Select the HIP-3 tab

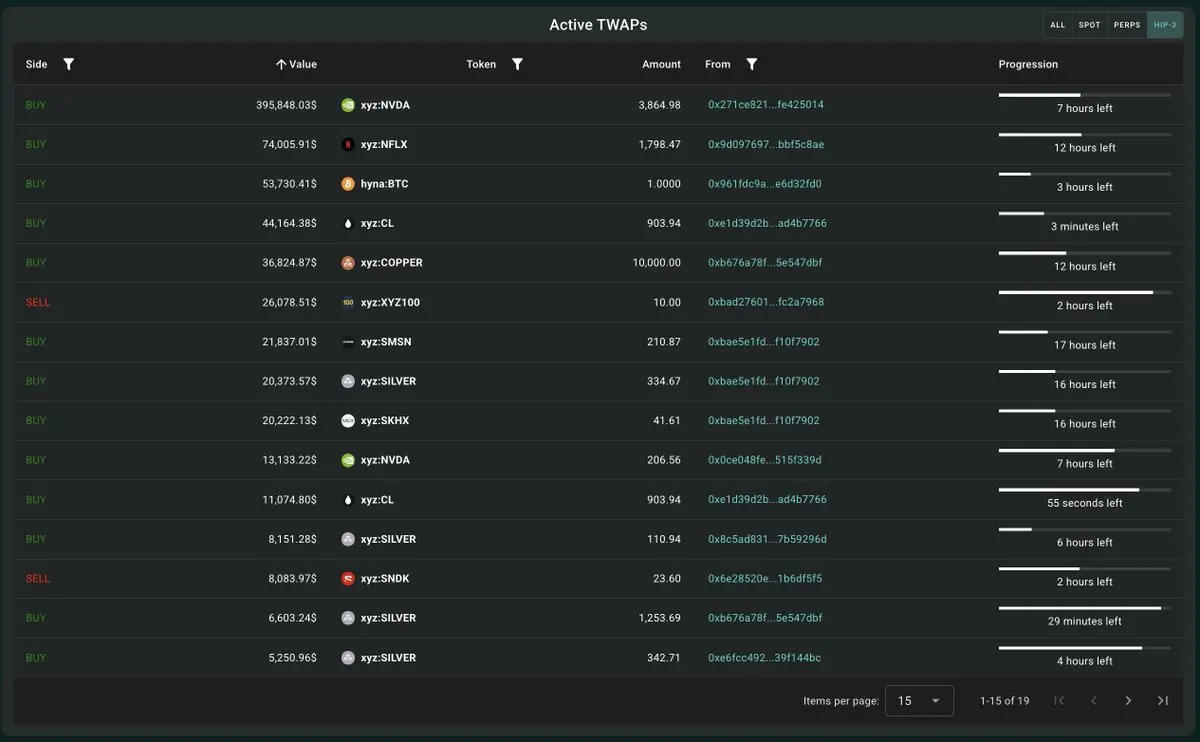[x=1165, y=25]
